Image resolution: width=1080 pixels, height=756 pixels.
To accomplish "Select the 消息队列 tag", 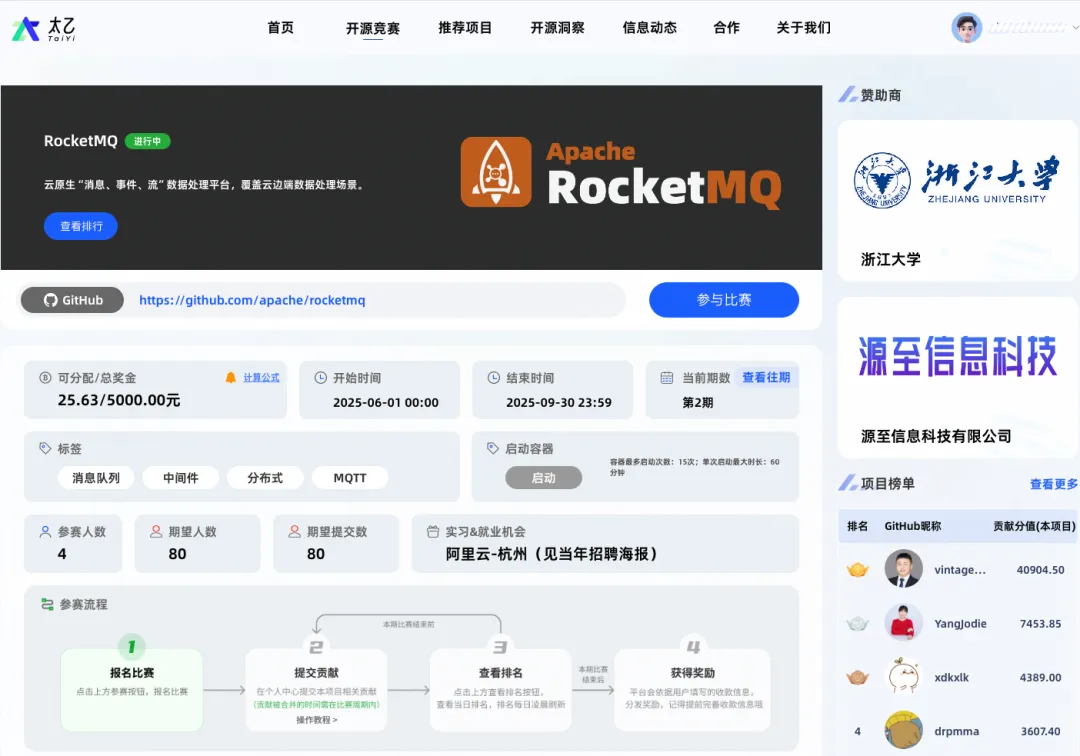I will (x=96, y=478).
